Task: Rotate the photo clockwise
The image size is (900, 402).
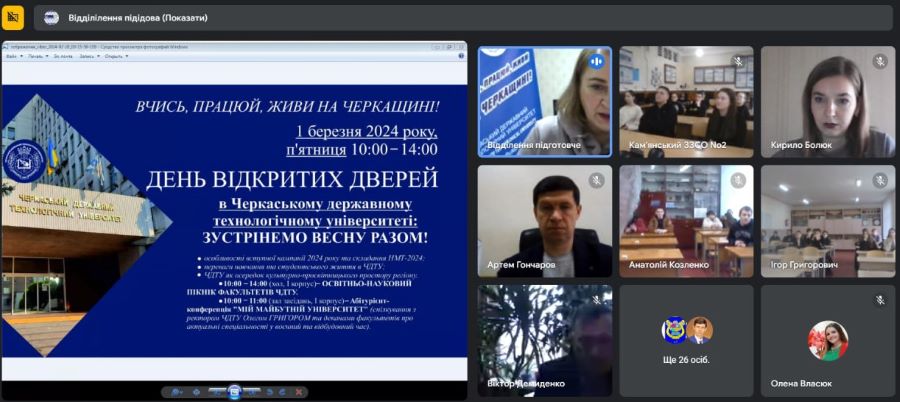Action: pos(282,392)
